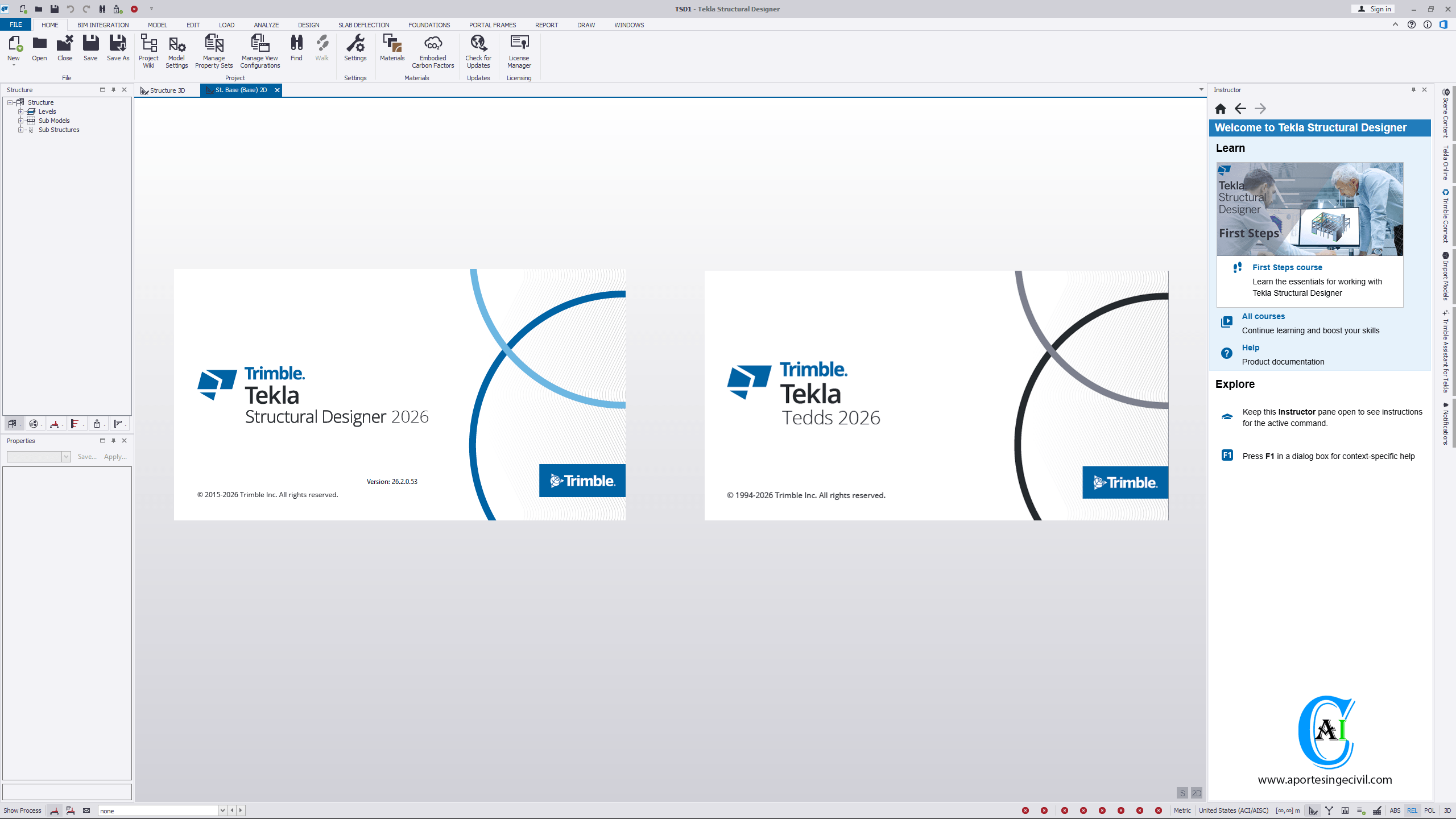The height and width of the screenshot is (819, 1456).
Task: Switch to the ANALYZE ribbon tab
Action: pos(266,25)
